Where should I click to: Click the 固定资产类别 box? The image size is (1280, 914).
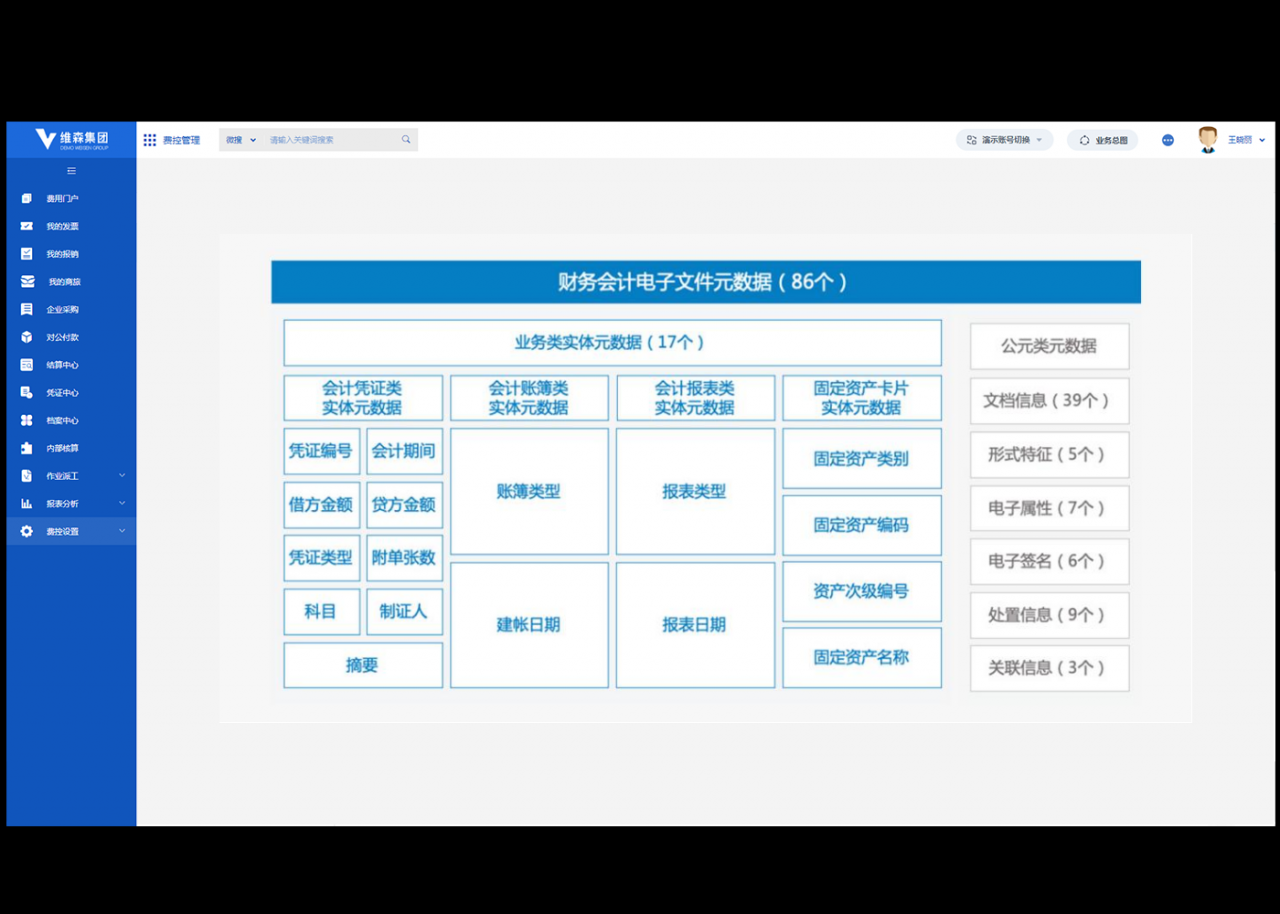(x=862, y=459)
